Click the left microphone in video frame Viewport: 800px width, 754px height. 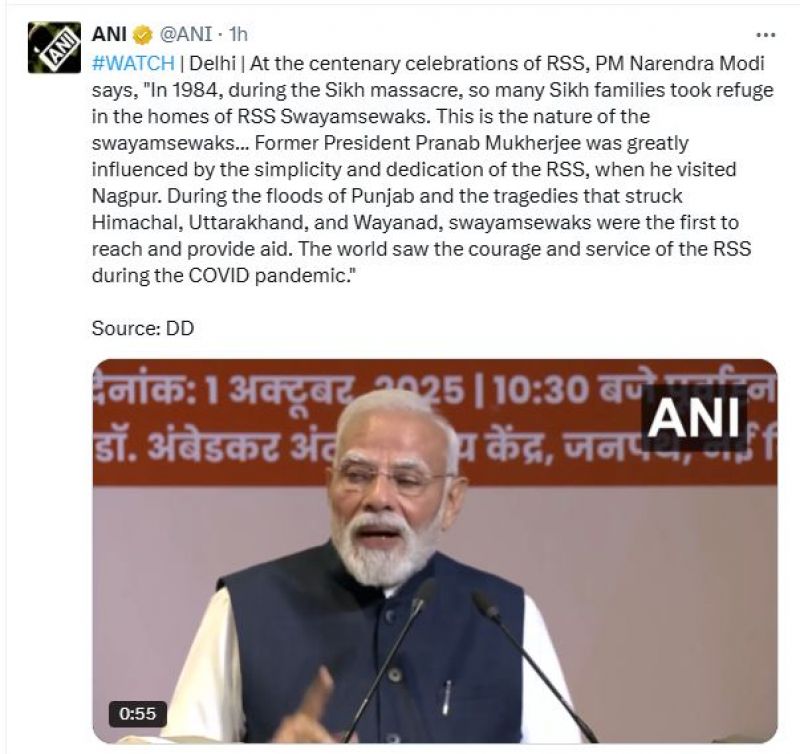(392, 658)
